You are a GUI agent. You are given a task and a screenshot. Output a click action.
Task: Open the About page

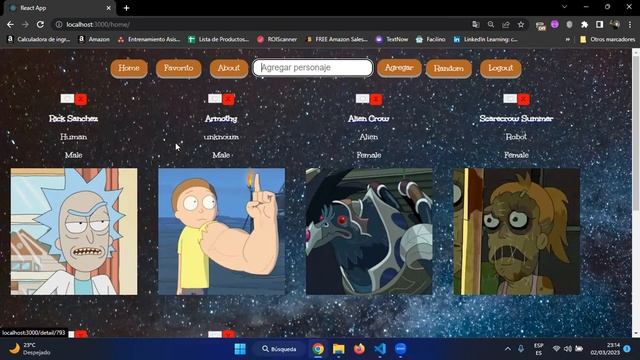229,68
